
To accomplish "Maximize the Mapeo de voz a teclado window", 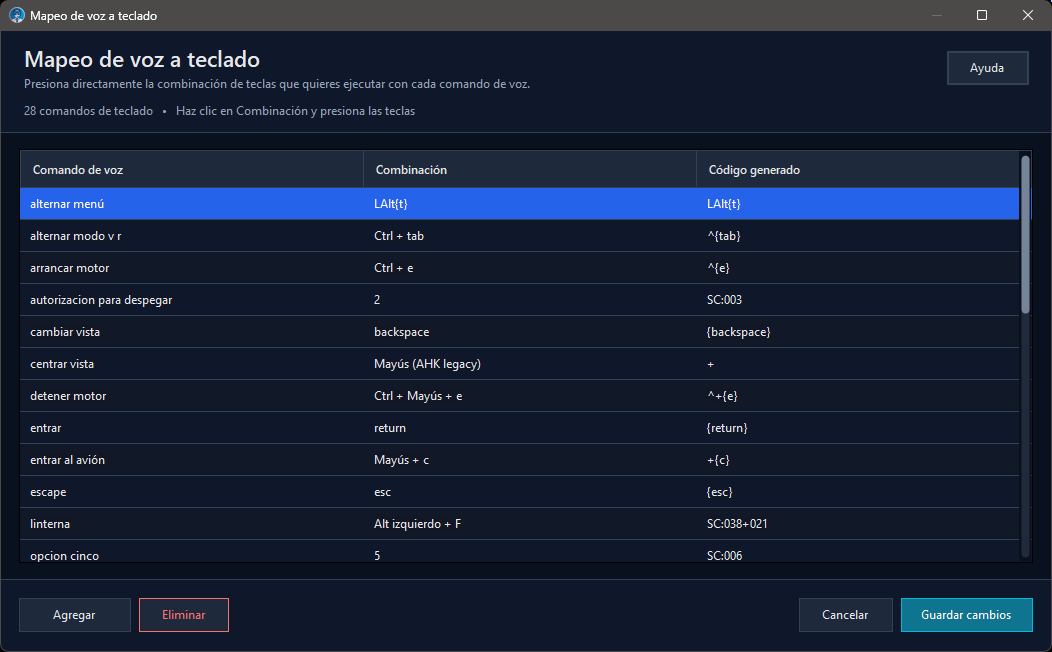I will [982, 15].
